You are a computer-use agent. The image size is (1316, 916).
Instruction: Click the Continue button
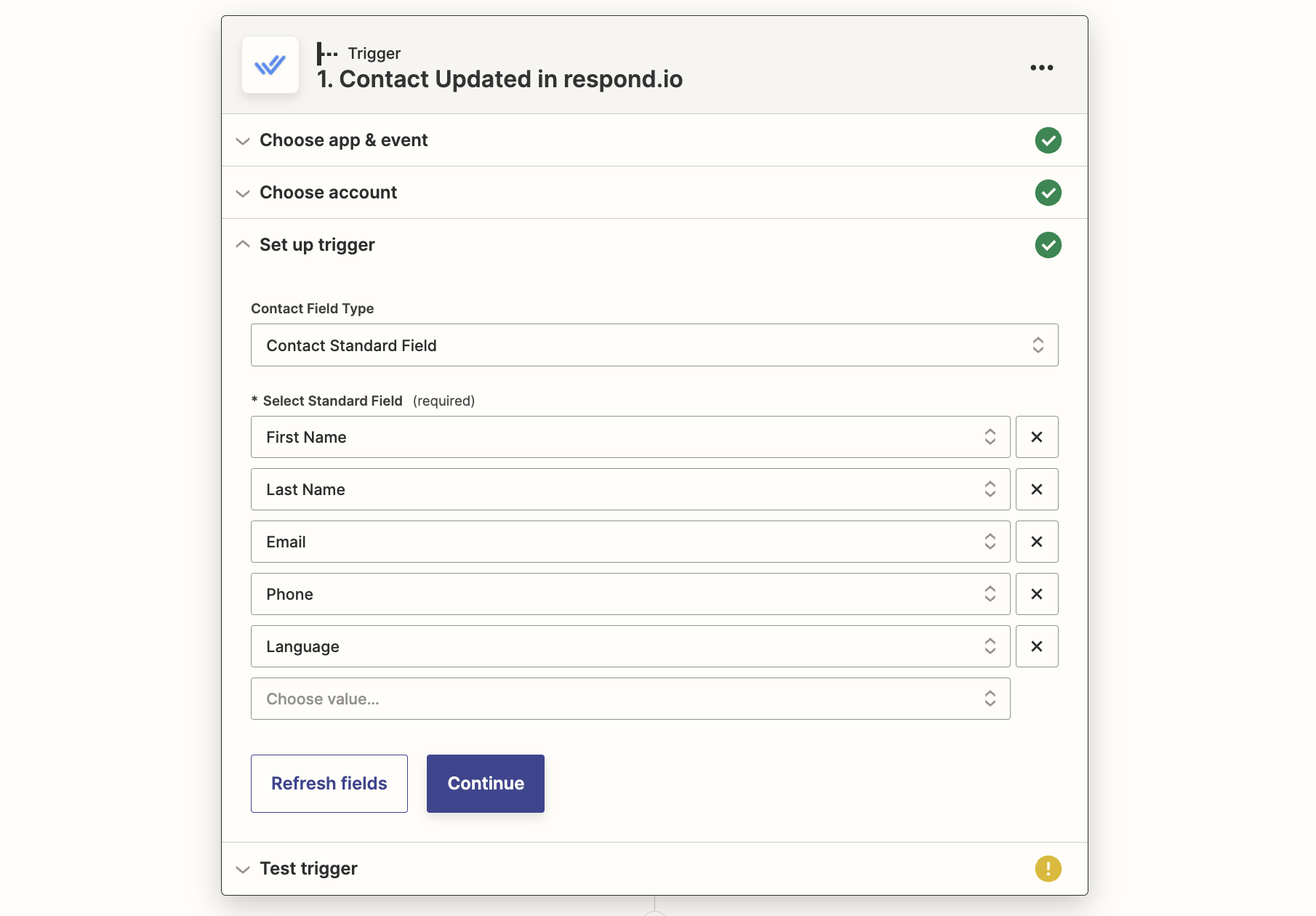(x=485, y=784)
